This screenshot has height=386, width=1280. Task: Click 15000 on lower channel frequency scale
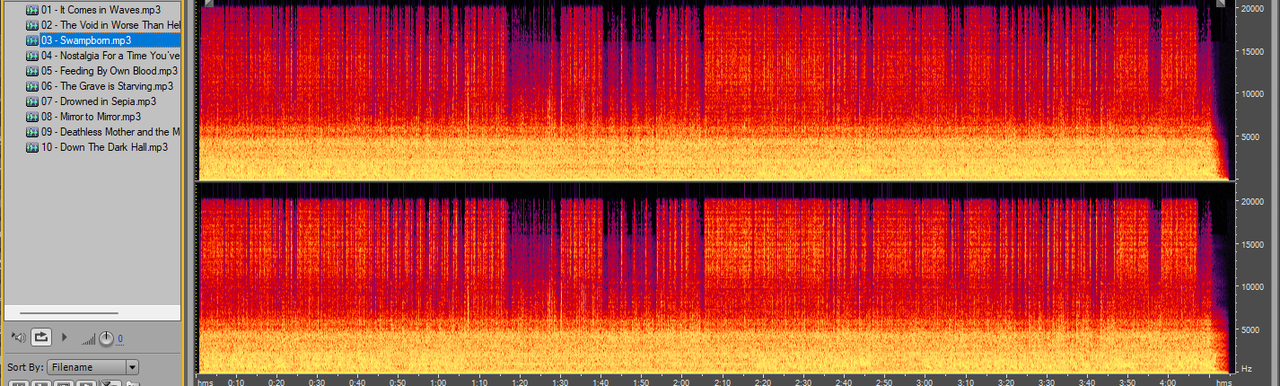(1252, 244)
